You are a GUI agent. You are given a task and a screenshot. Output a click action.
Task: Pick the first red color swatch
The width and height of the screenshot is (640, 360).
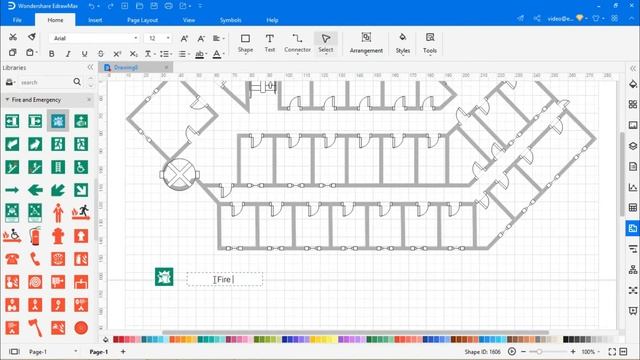[x=116, y=339]
